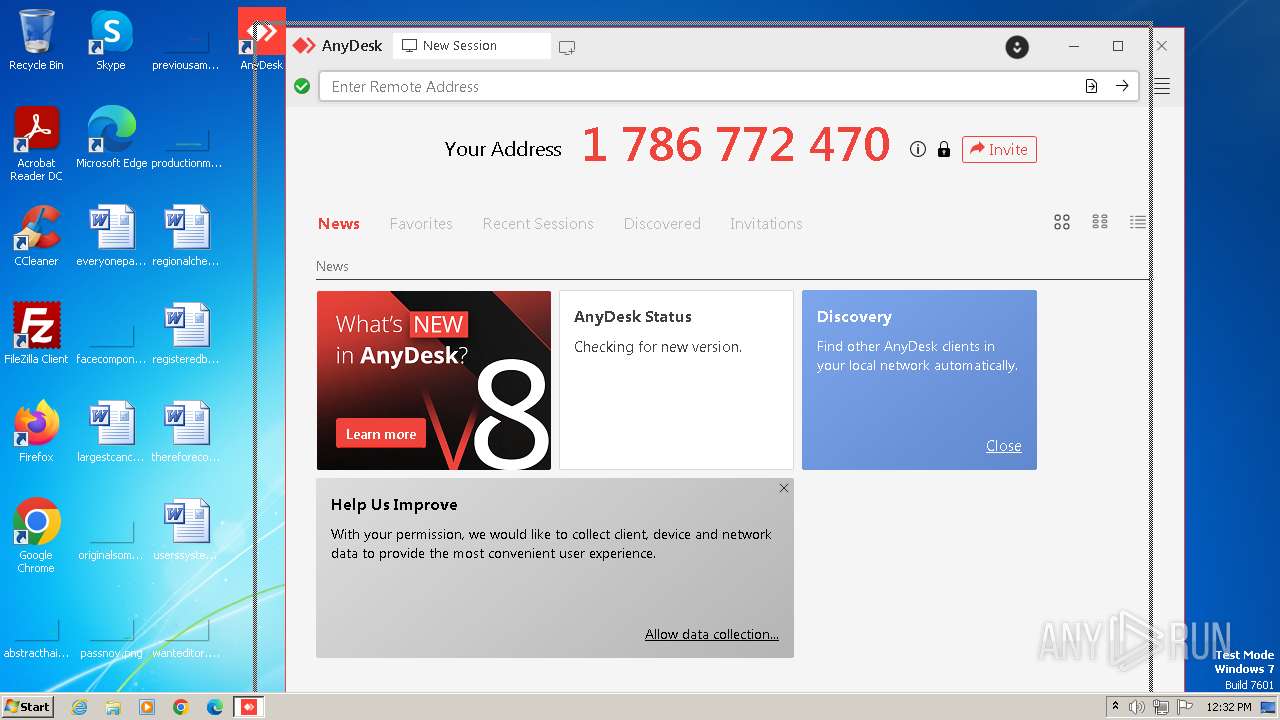Open Internet Explorer from the taskbar
The image size is (1280, 720).
(80, 707)
